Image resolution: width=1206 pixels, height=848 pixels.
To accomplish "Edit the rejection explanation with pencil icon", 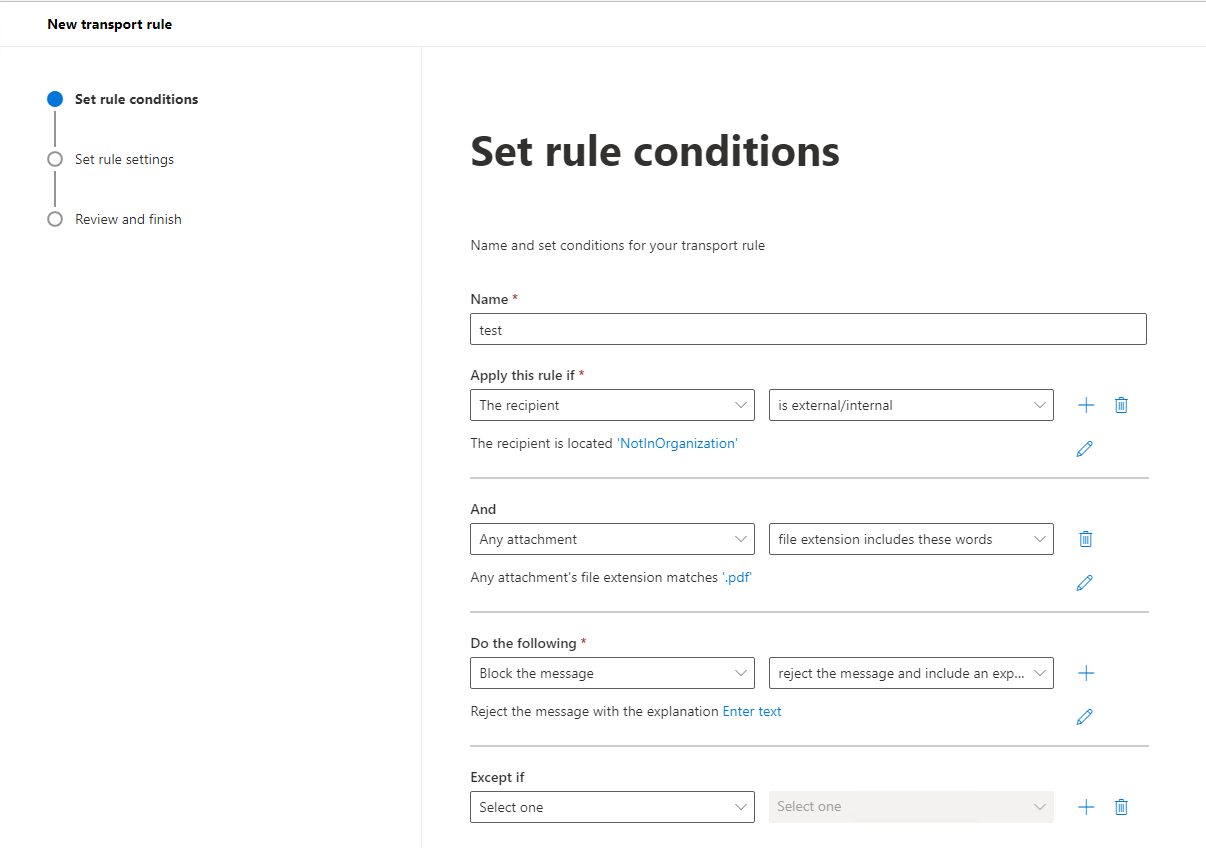I will pos(1084,717).
